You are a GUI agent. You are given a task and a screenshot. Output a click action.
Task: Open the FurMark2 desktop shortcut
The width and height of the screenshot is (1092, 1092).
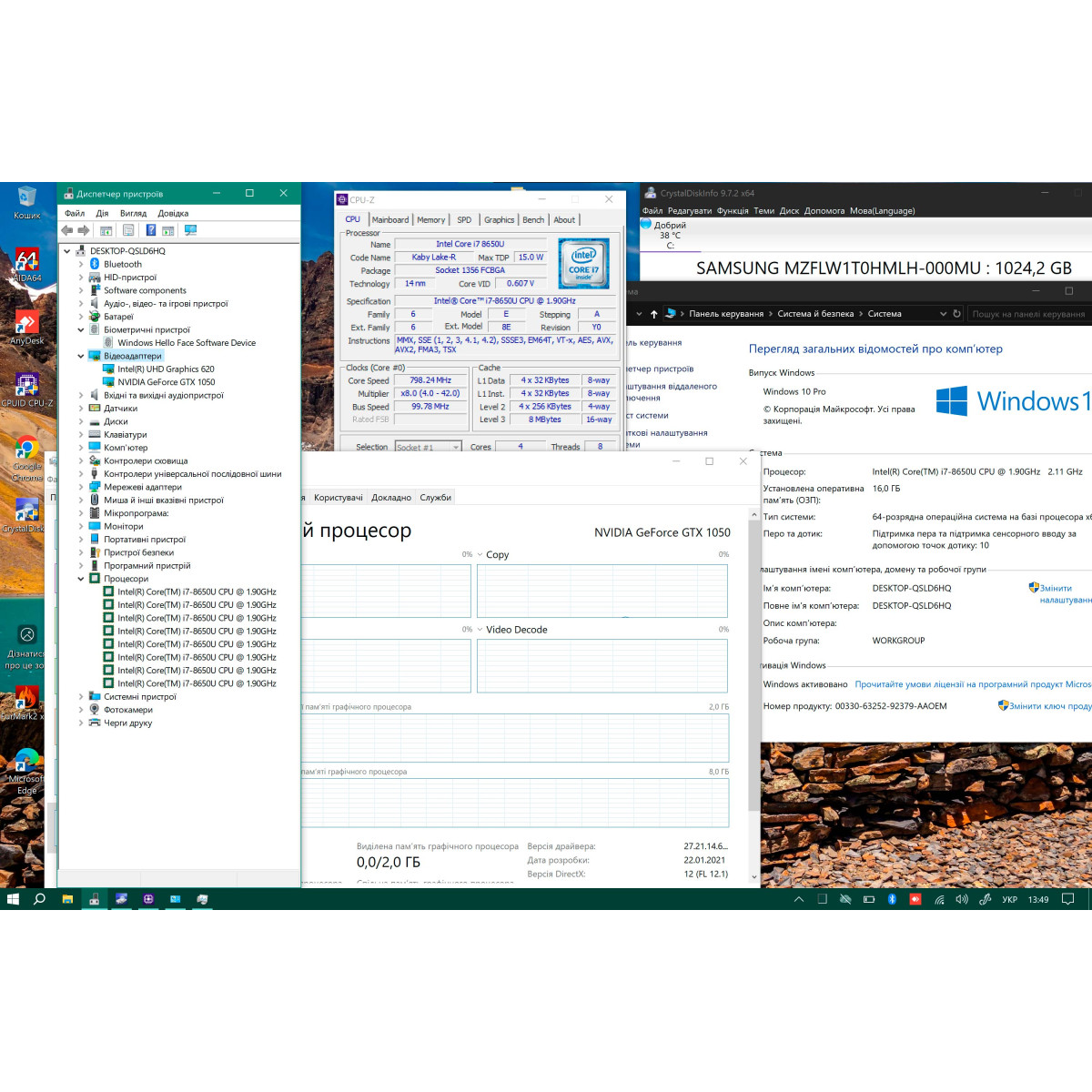25,703
